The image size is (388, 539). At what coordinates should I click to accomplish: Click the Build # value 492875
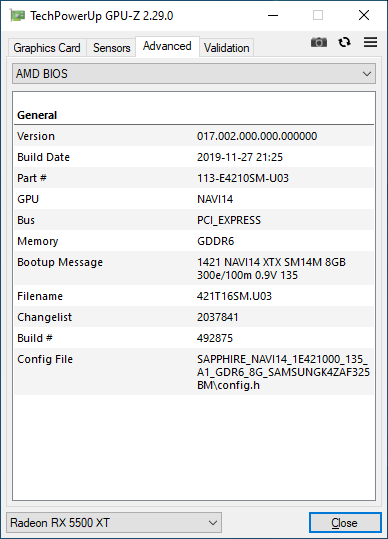[215, 338]
